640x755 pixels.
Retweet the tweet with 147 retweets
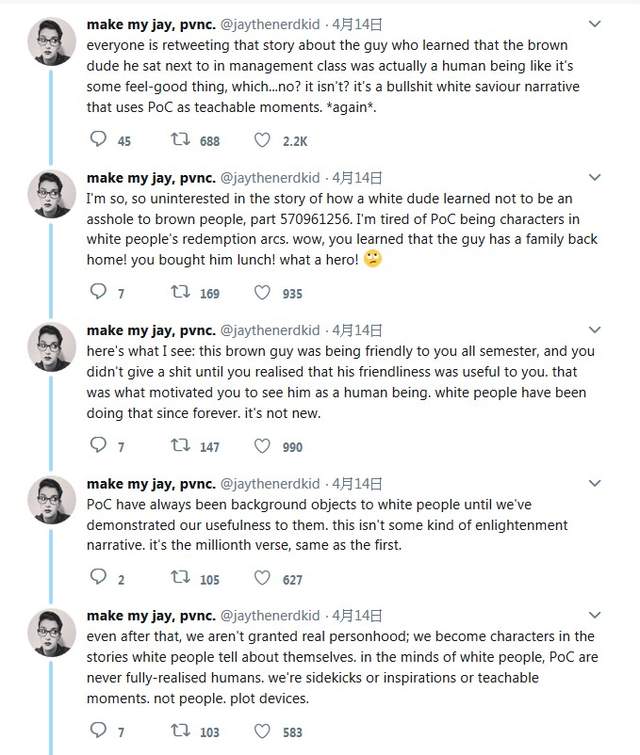(x=182, y=446)
